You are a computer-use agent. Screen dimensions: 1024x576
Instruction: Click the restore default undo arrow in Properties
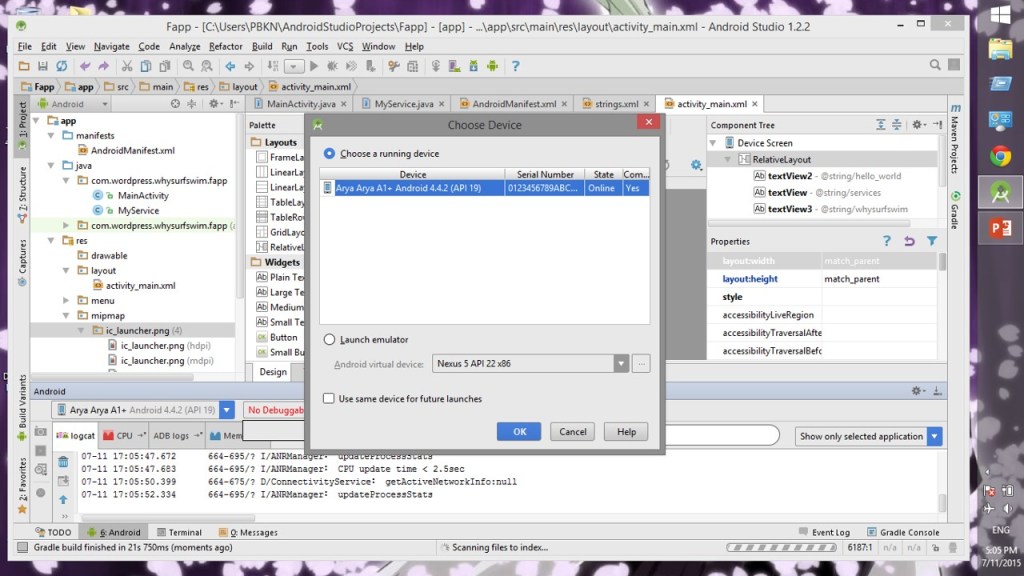click(909, 241)
